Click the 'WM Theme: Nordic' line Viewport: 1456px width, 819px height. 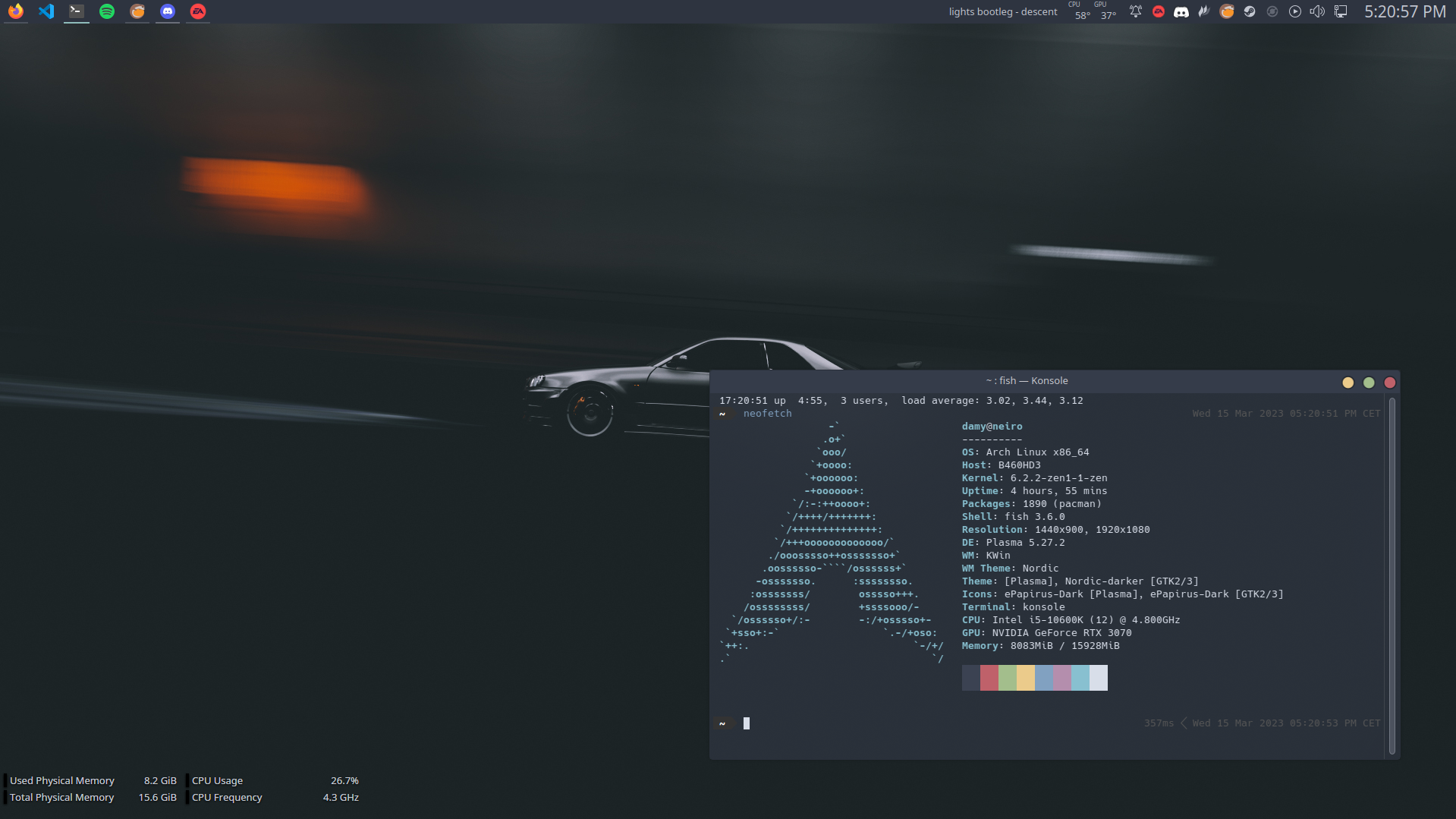click(1010, 569)
